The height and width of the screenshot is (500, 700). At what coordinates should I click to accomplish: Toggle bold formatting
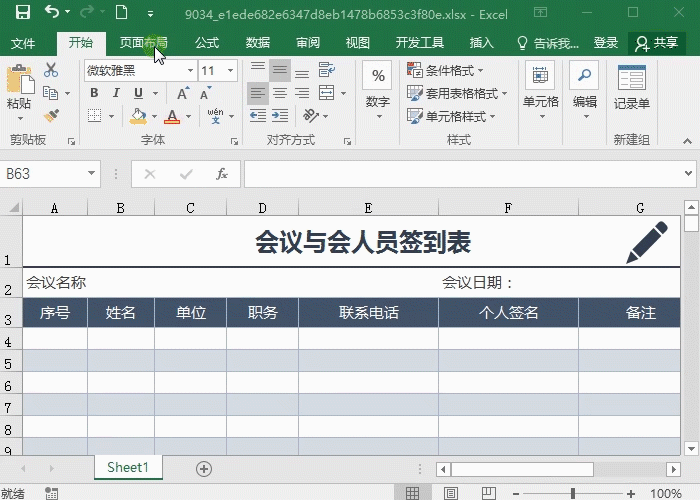click(x=94, y=93)
